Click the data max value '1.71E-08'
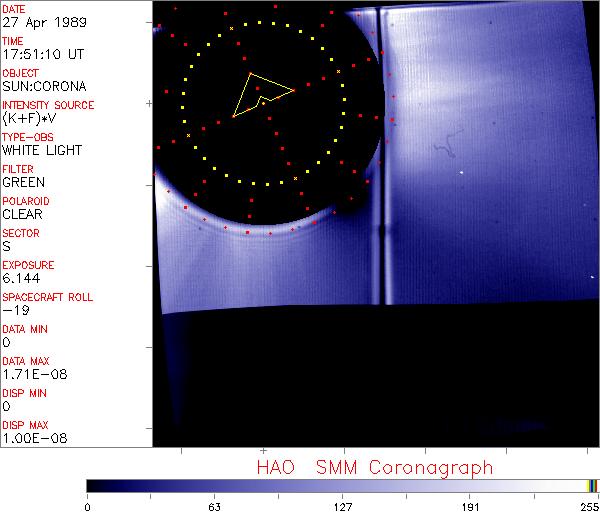 pos(29,374)
